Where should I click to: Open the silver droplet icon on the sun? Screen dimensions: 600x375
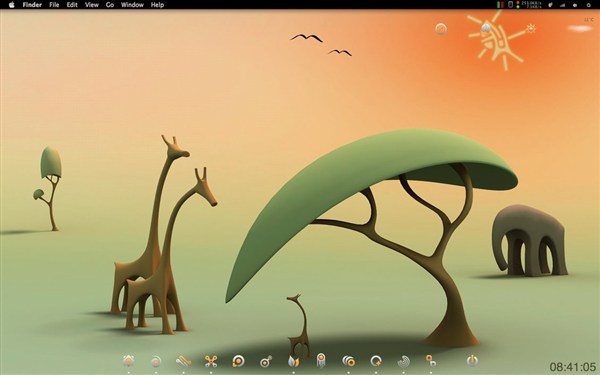point(486,28)
